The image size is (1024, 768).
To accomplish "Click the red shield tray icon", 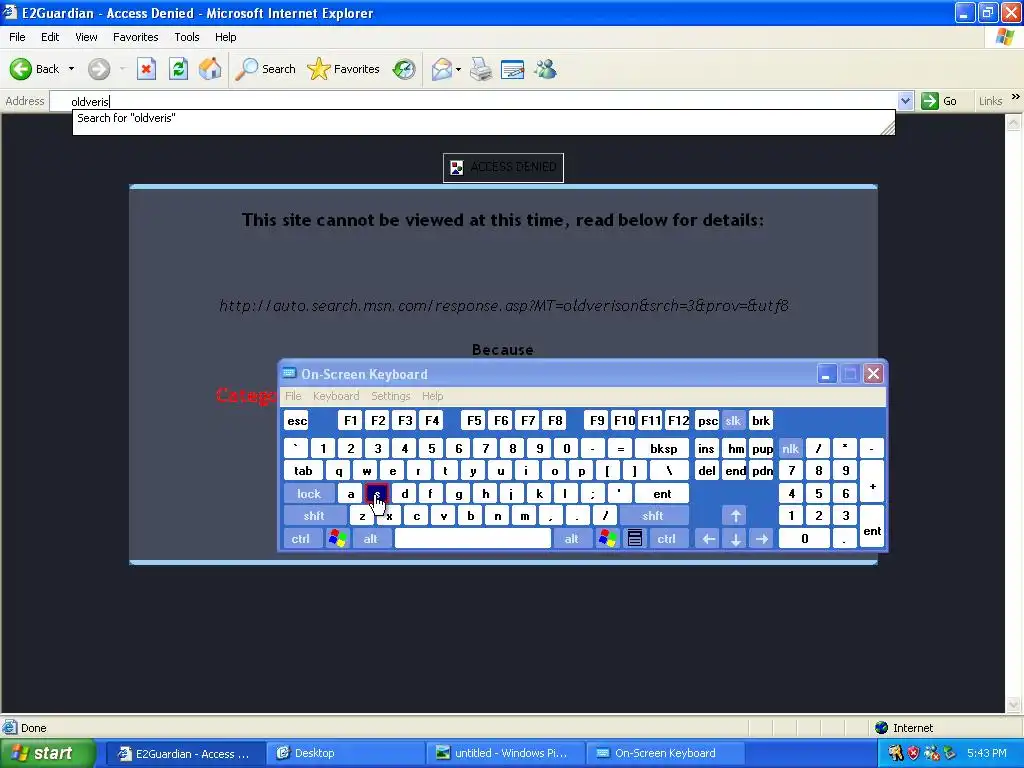I will coord(913,754).
